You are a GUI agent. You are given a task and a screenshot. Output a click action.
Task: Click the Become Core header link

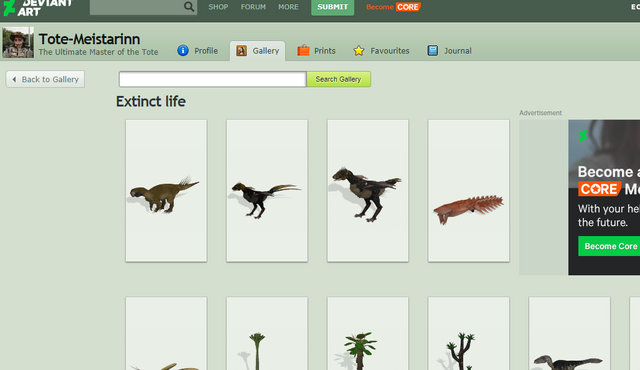(x=393, y=7)
